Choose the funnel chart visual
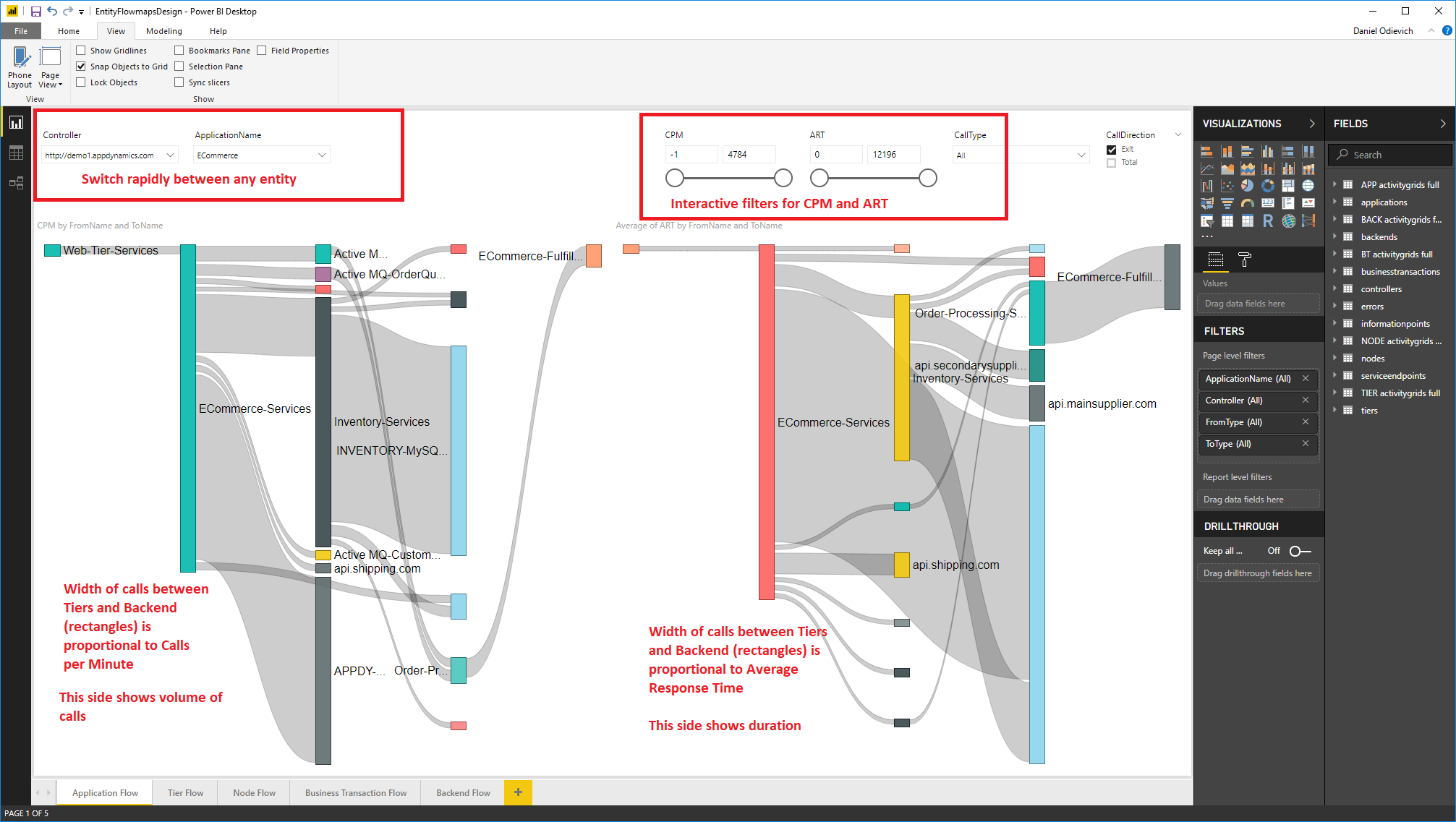1456x822 pixels. click(1227, 203)
